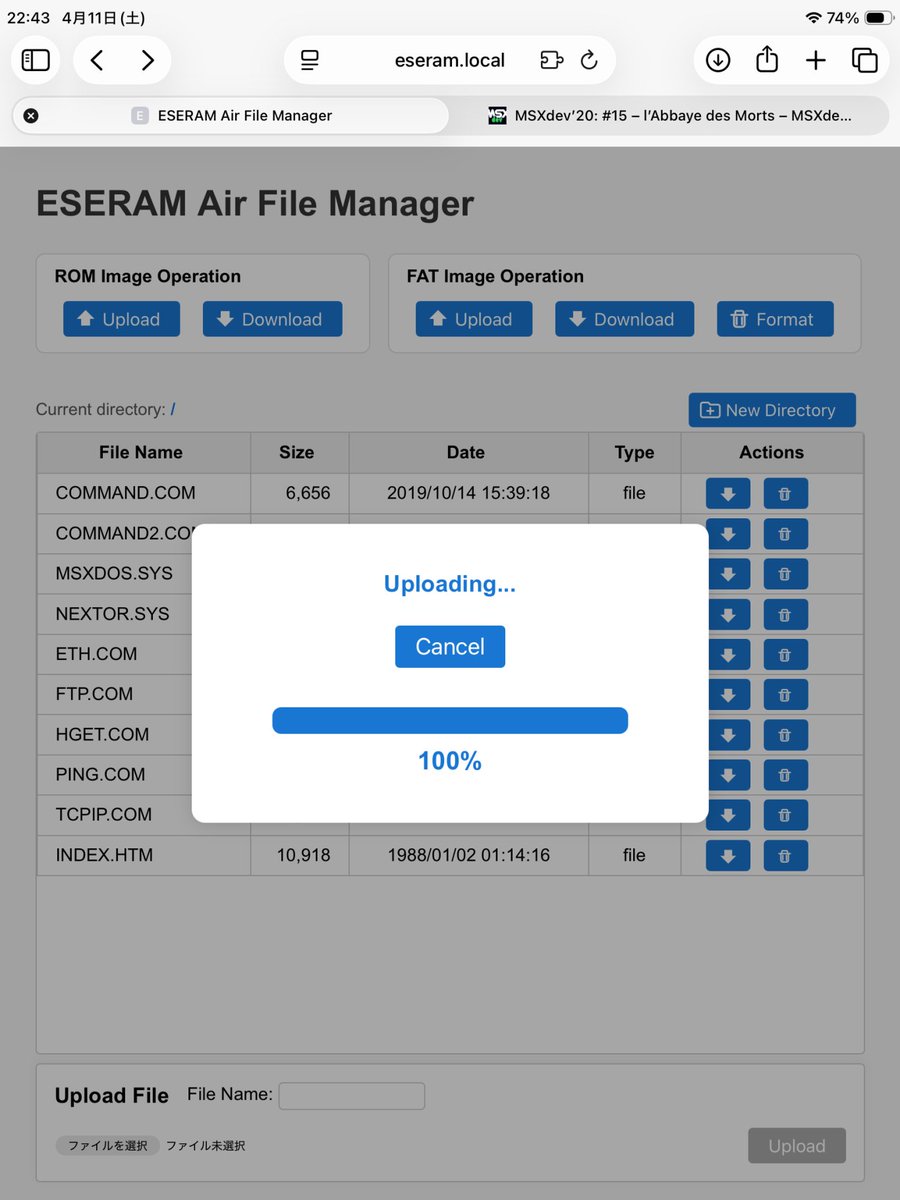Select the INDEX.HTM file name
The image size is (900, 1200).
tap(105, 855)
